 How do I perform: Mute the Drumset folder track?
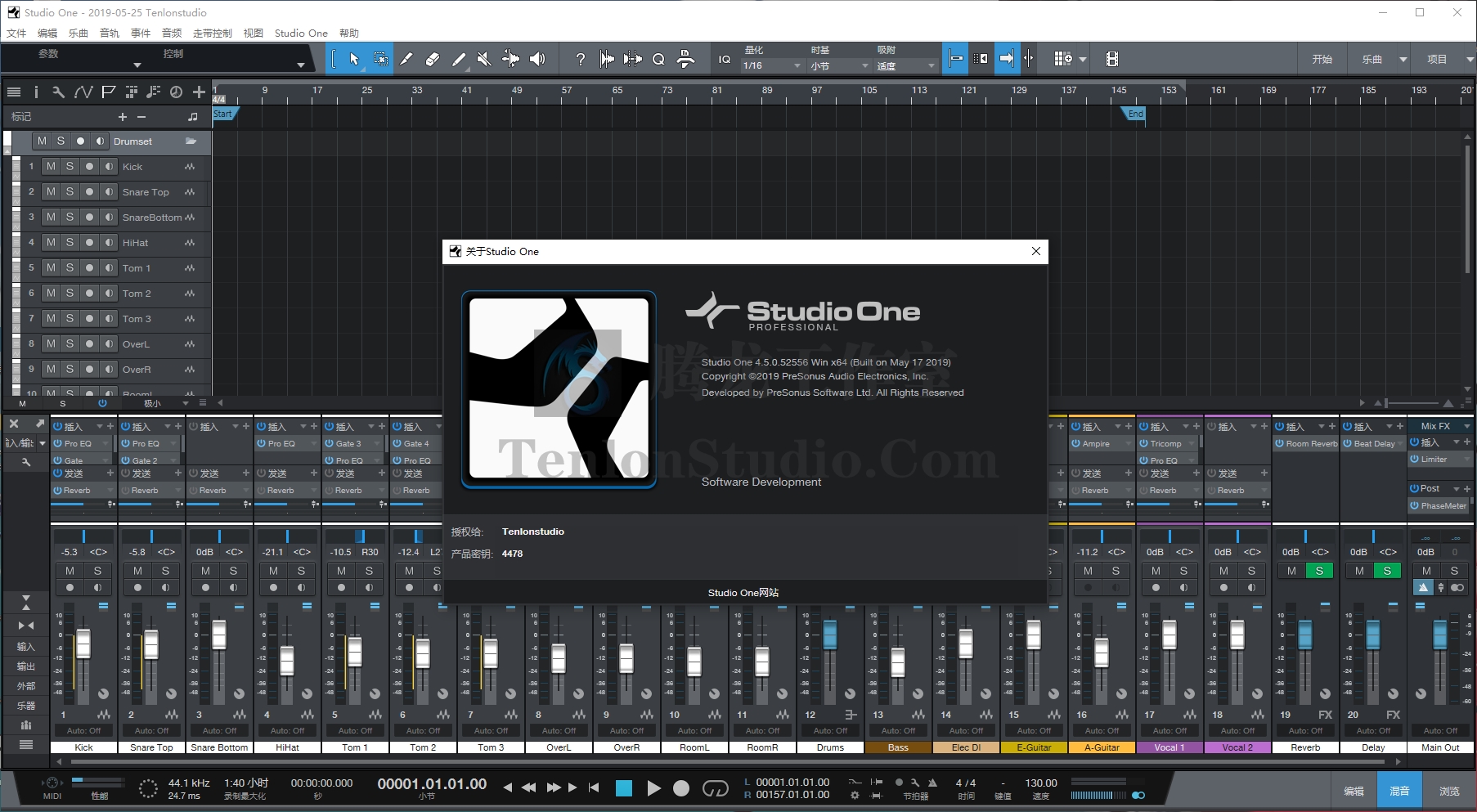click(42, 141)
